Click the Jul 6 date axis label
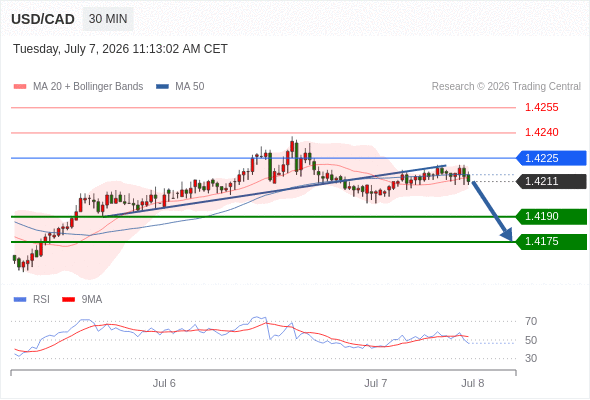The width and height of the screenshot is (590, 400). point(164,383)
